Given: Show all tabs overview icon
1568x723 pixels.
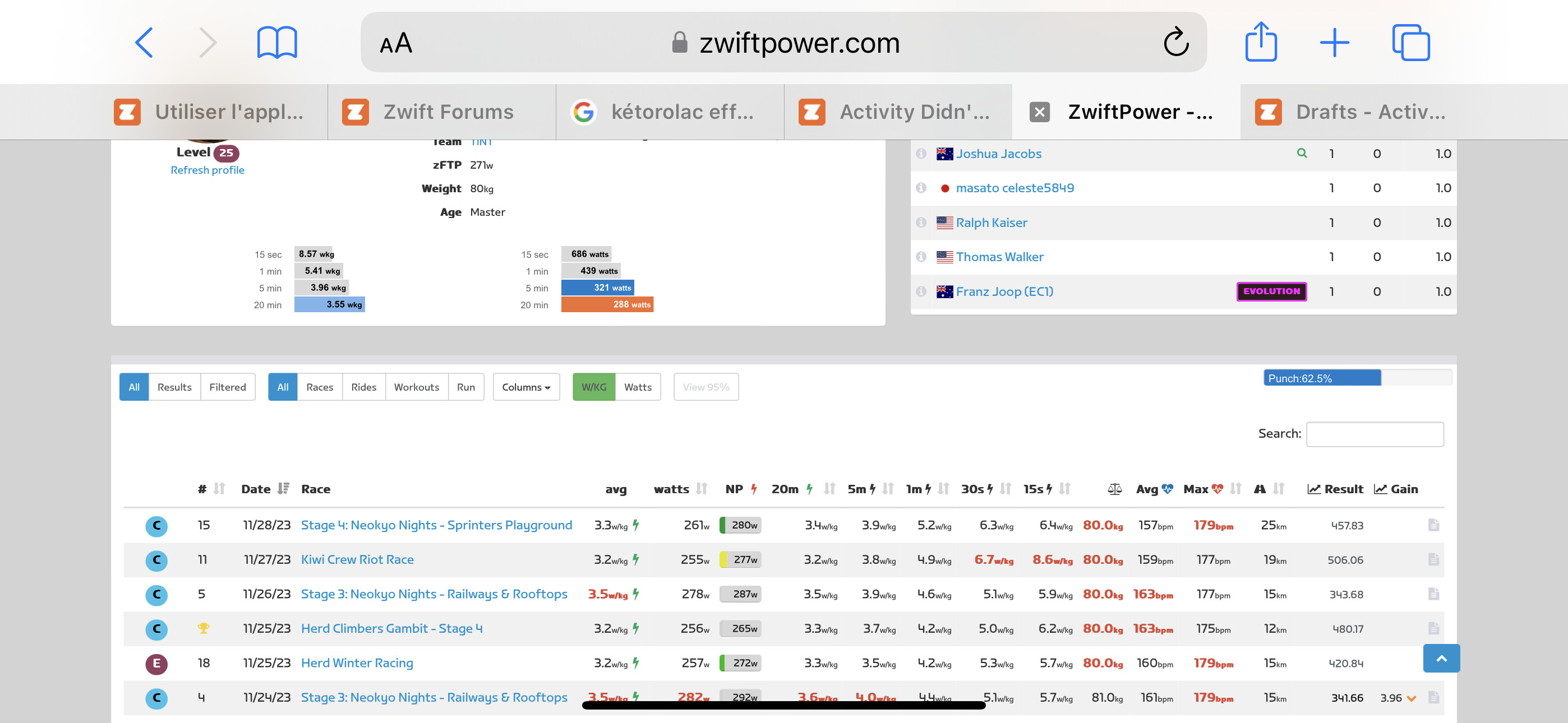Looking at the screenshot, I should coord(1410,43).
